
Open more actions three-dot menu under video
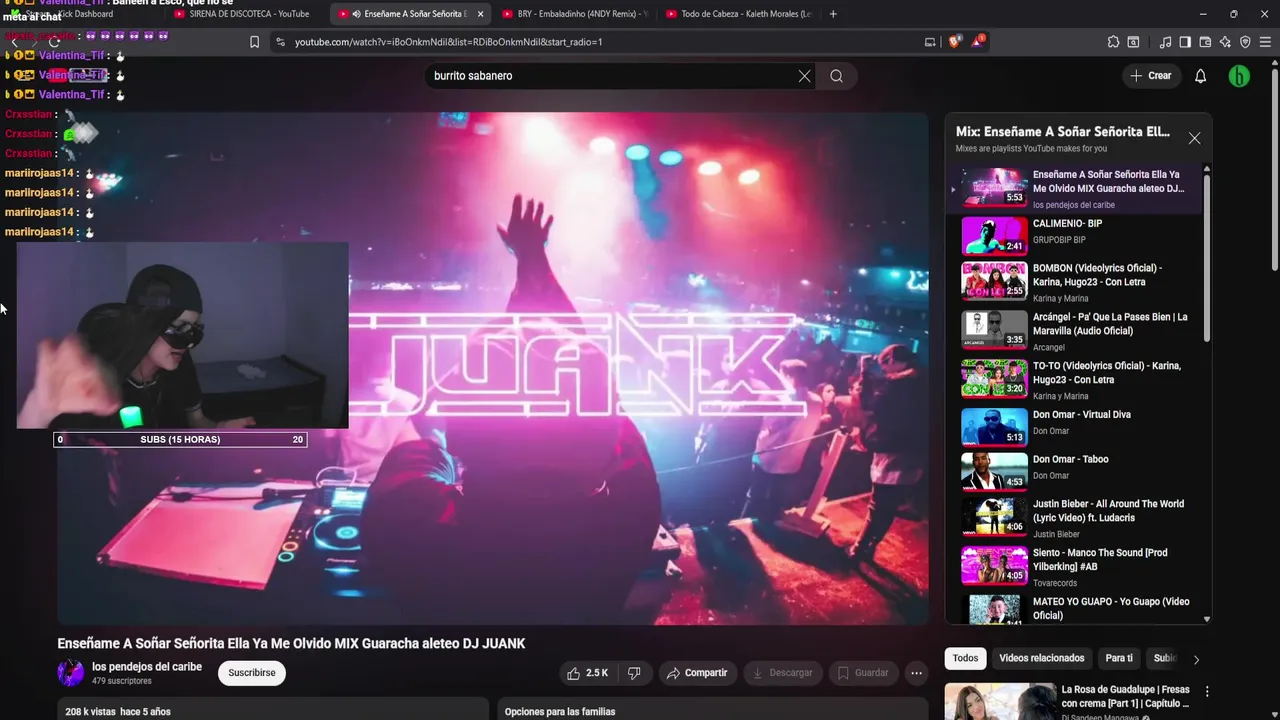tap(916, 673)
